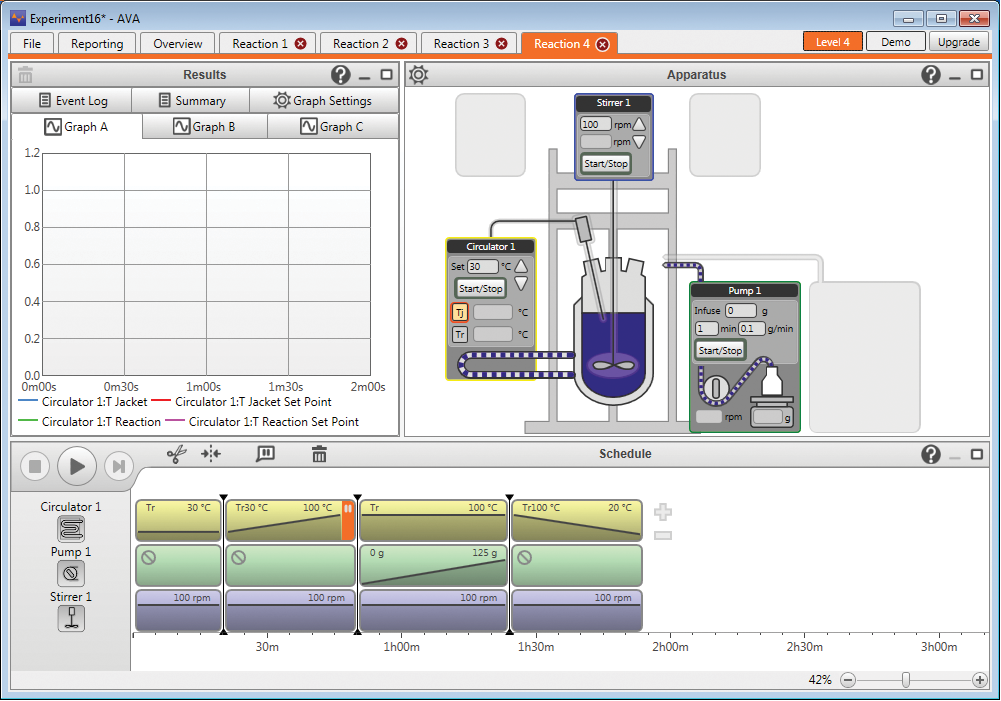Toggle the Tr reaction temperature mode
This screenshot has height=701, width=1001.
pos(459,334)
